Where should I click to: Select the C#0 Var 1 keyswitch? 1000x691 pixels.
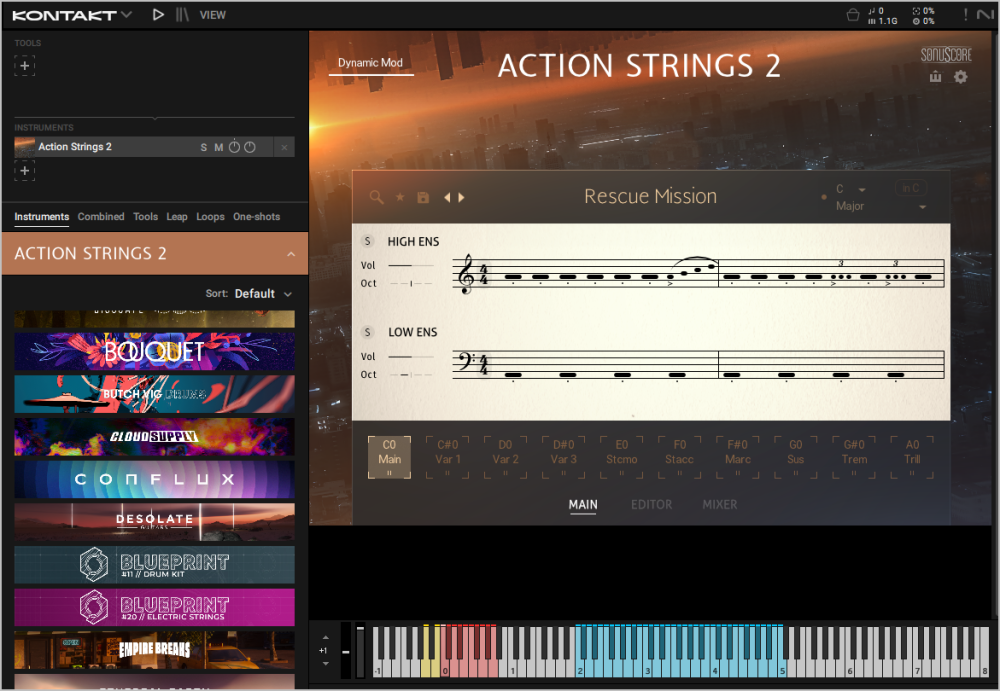pos(448,457)
